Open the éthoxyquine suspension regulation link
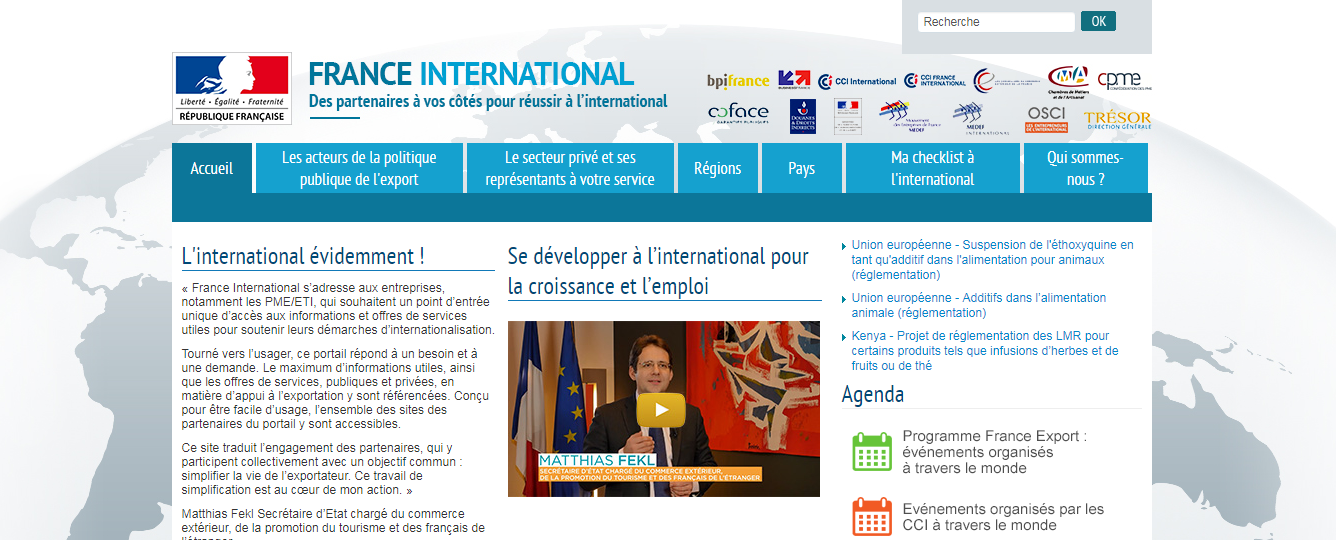 click(993, 259)
